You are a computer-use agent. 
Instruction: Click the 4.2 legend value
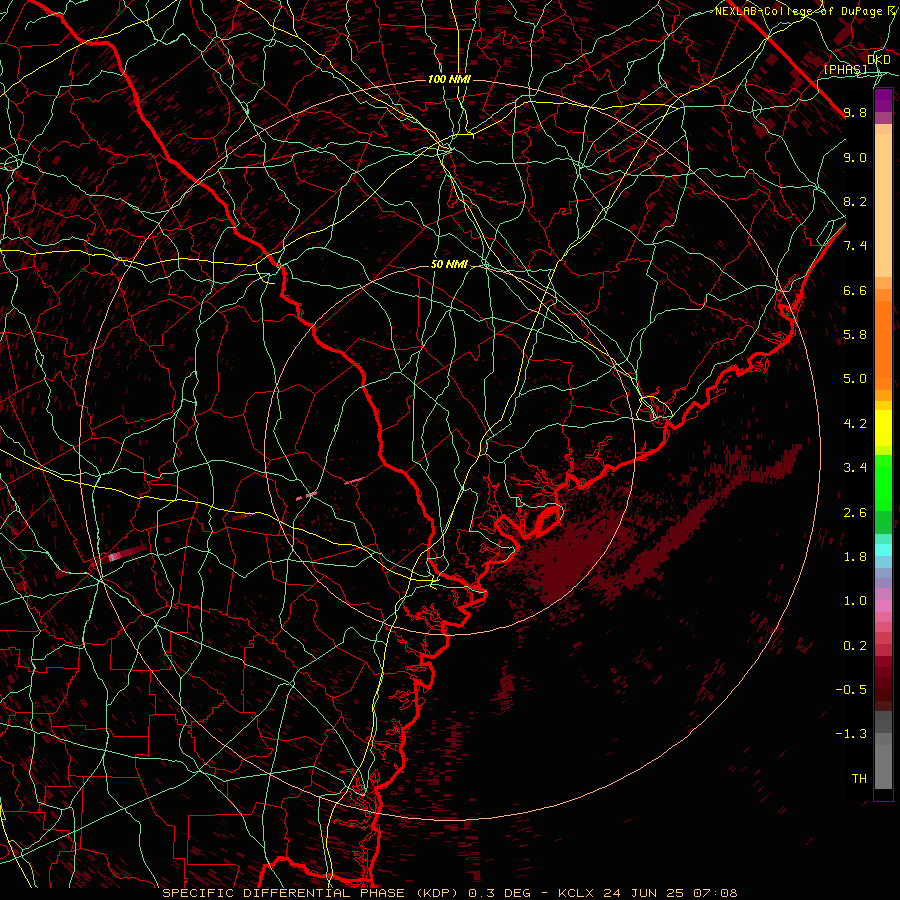tap(855, 424)
